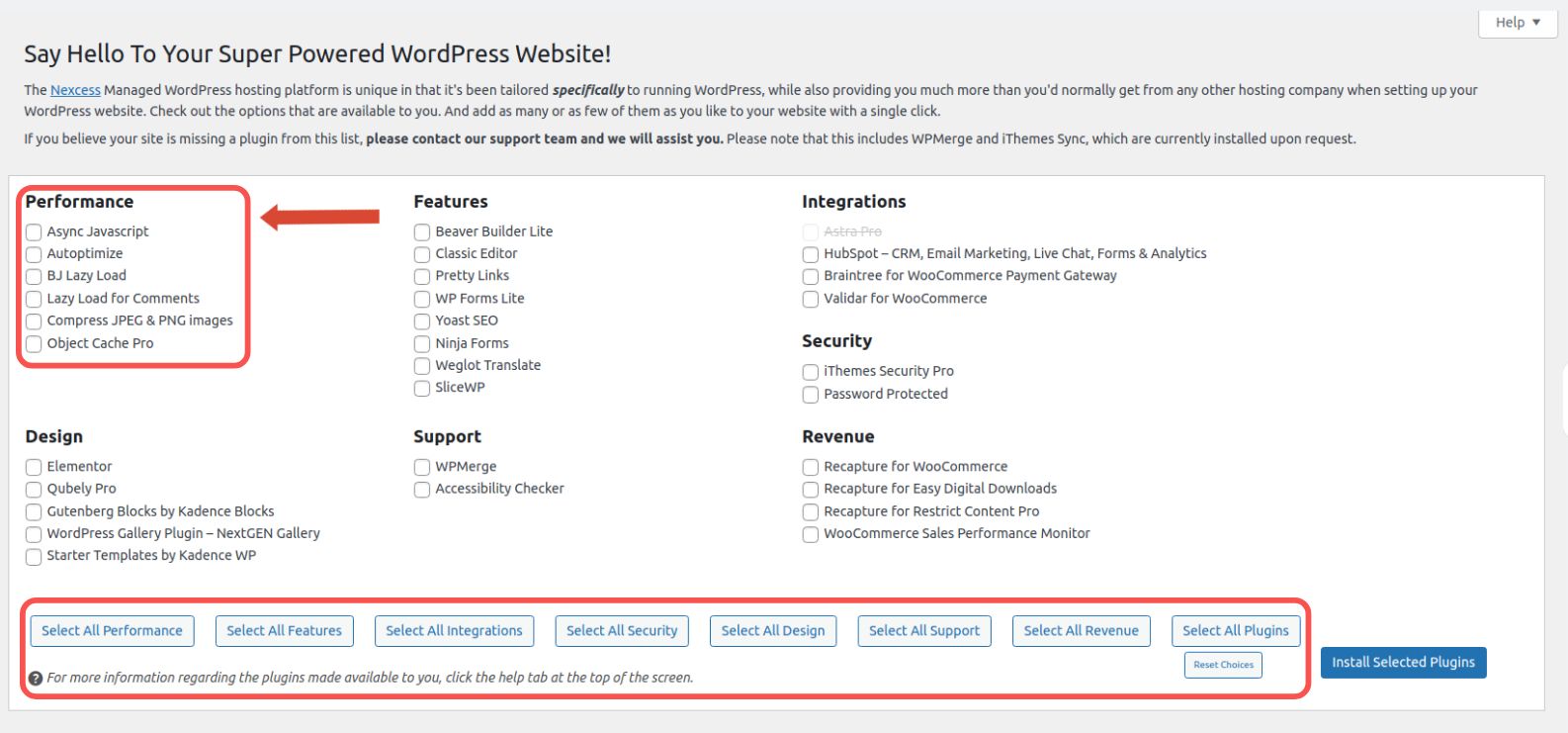Viewport: 1568px width, 733px height.
Task: Click Install Selected Plugins
Action: [x=1403, y=663]
